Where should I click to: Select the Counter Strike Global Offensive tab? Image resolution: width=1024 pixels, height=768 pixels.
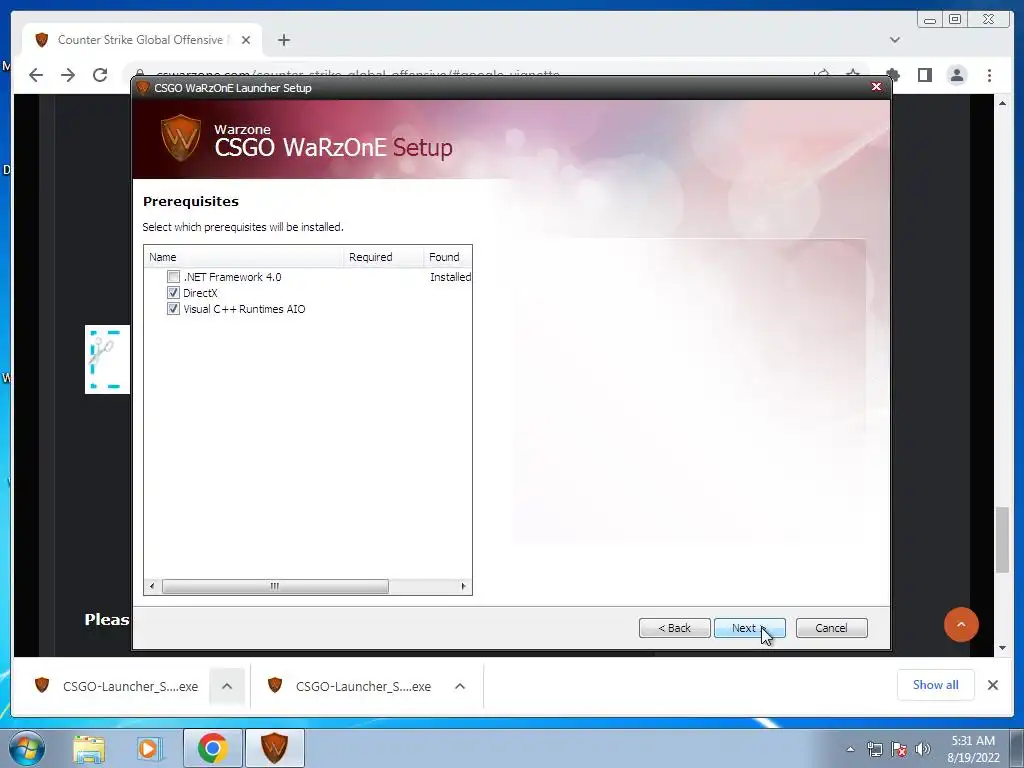(x=142, y=40)
